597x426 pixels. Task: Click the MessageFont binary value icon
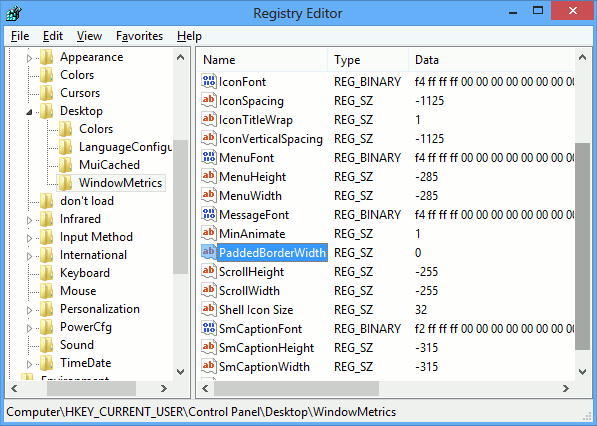tap(209, 214)
